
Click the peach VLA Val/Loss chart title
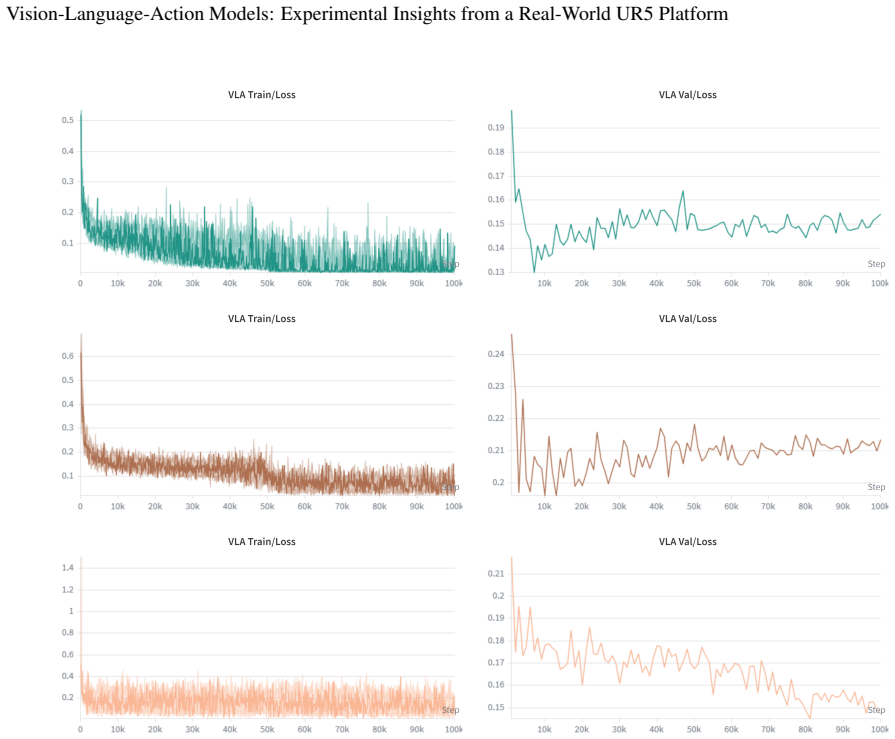pos(687,542)
